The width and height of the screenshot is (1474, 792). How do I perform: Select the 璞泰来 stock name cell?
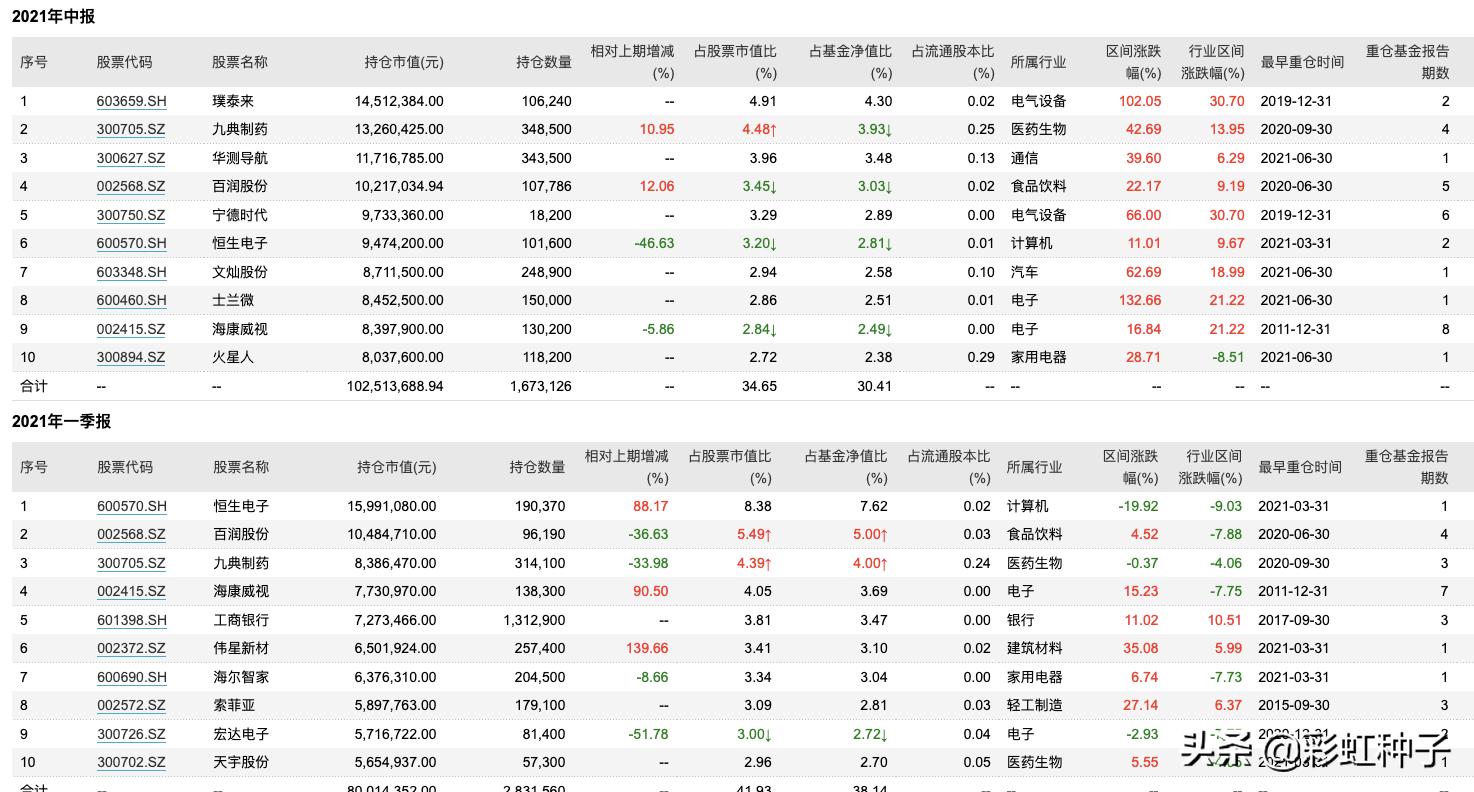(233, 101)
